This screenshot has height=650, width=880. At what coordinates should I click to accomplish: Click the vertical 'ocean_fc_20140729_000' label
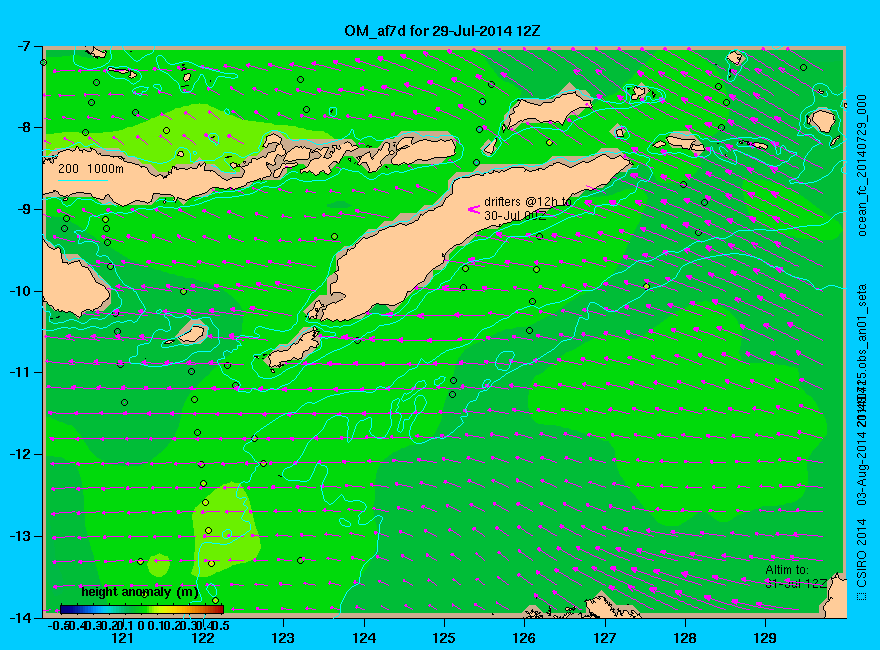pos(861,166)
